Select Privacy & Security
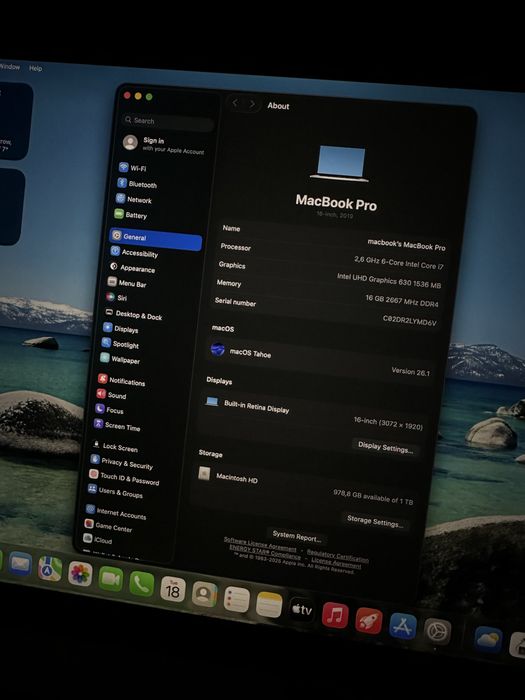Image resolution: width=525 pixels, height=700 pixels. click(121, 462)
